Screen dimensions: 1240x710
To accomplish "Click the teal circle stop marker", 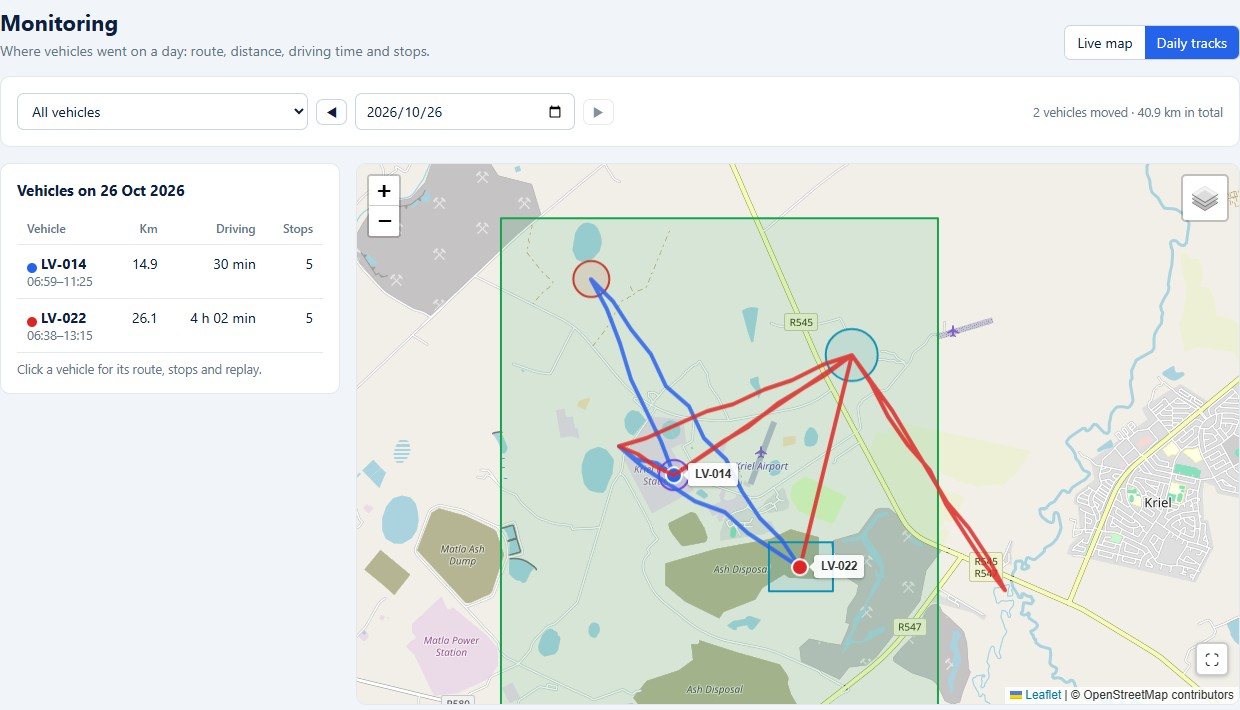I will pyautogui.click(x=851, y=354).
